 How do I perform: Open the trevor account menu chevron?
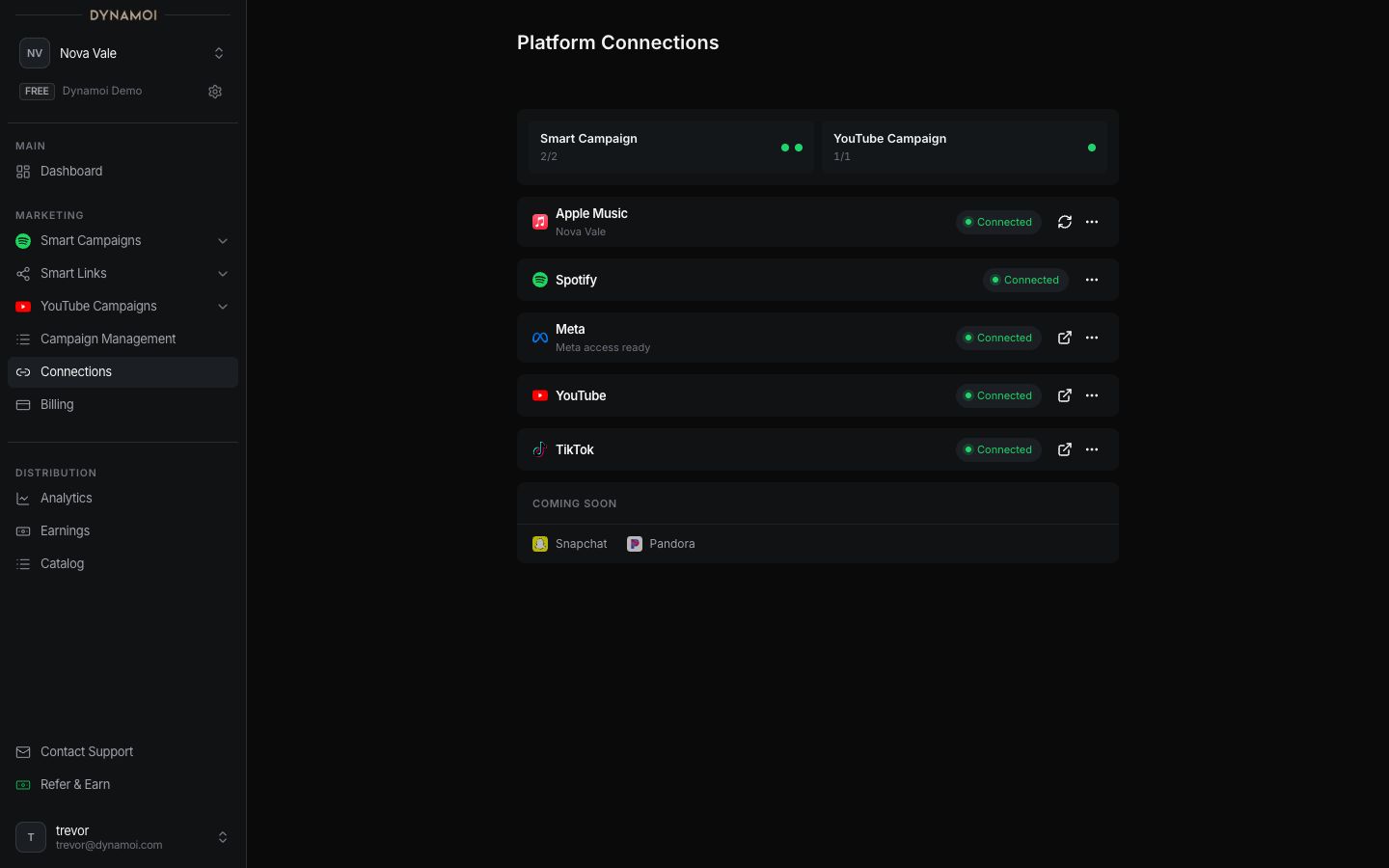(223, 837)
